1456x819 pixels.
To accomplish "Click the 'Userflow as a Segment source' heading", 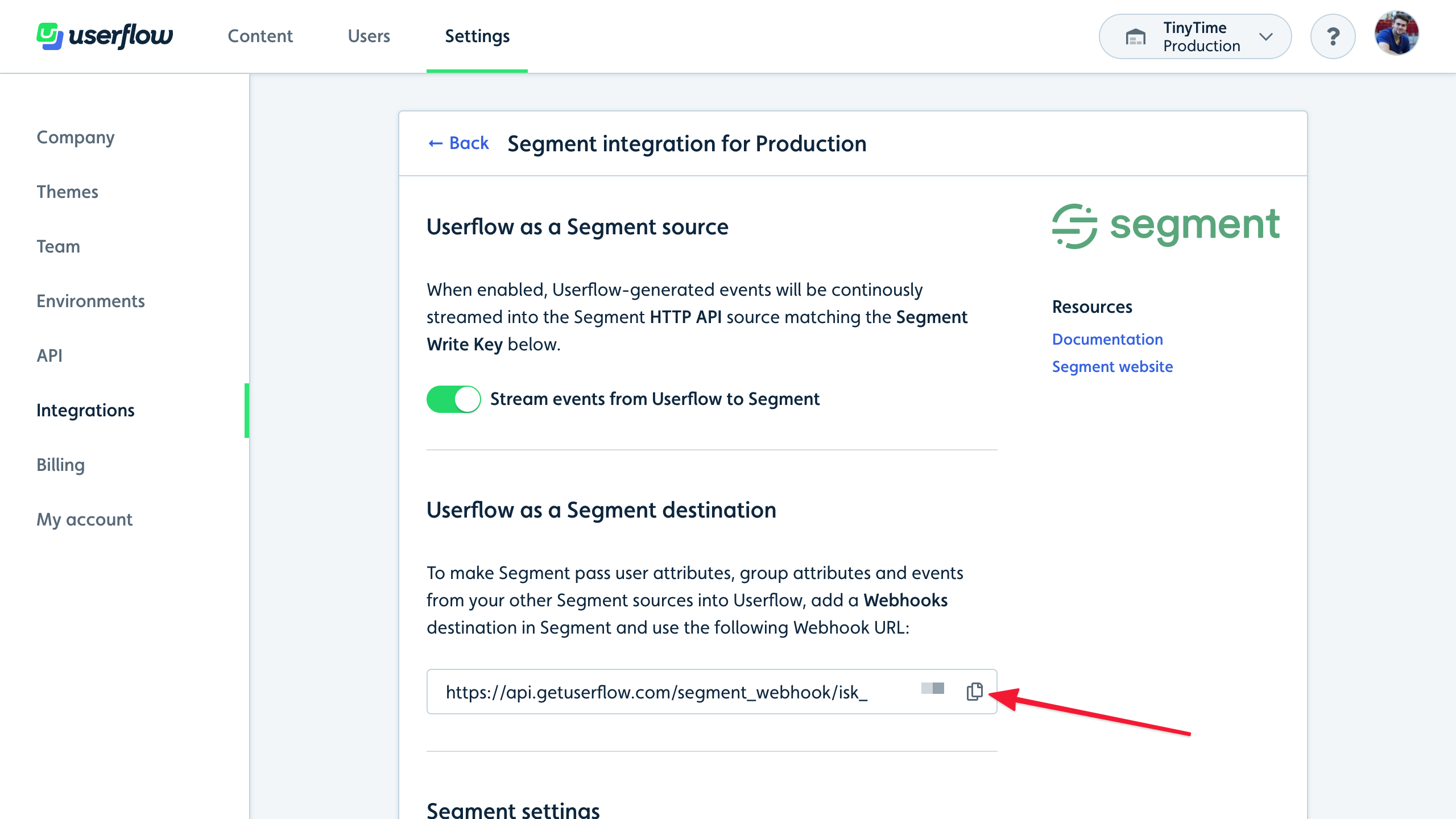I will [x=577, y=227].
